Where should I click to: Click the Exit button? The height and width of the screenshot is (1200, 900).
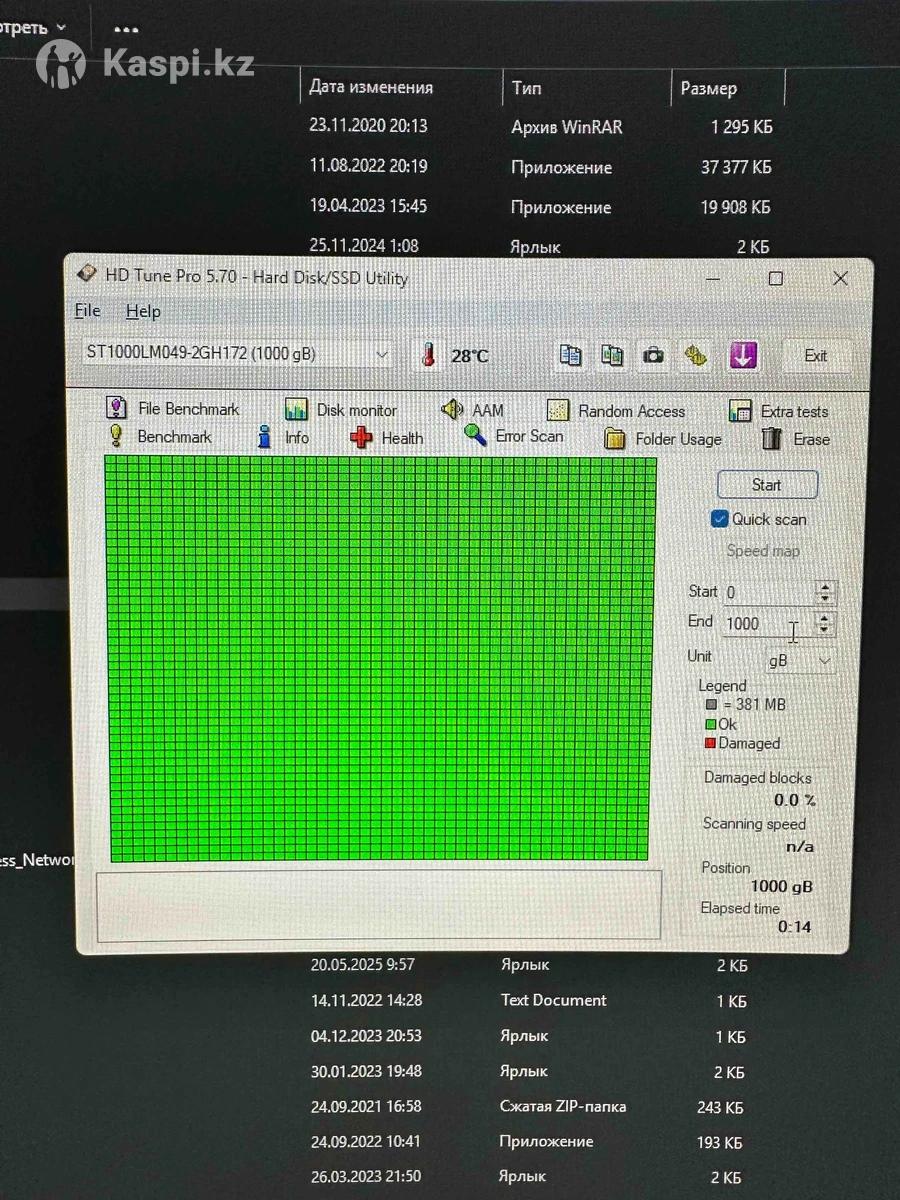[x=815, y=355]
